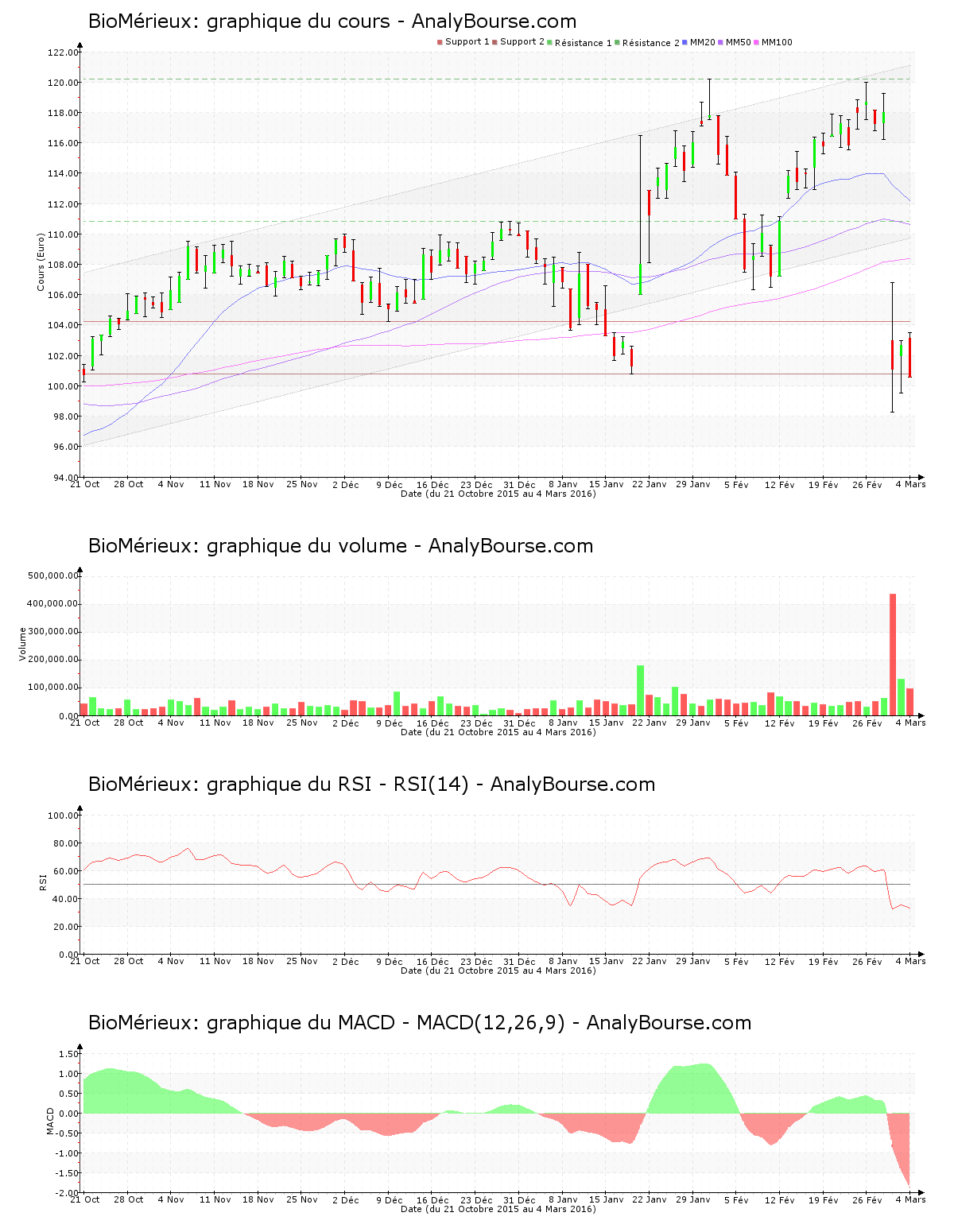Select the Support 2 legend label
This screenshot has height=1232, width=954.
tap(522, 42)
